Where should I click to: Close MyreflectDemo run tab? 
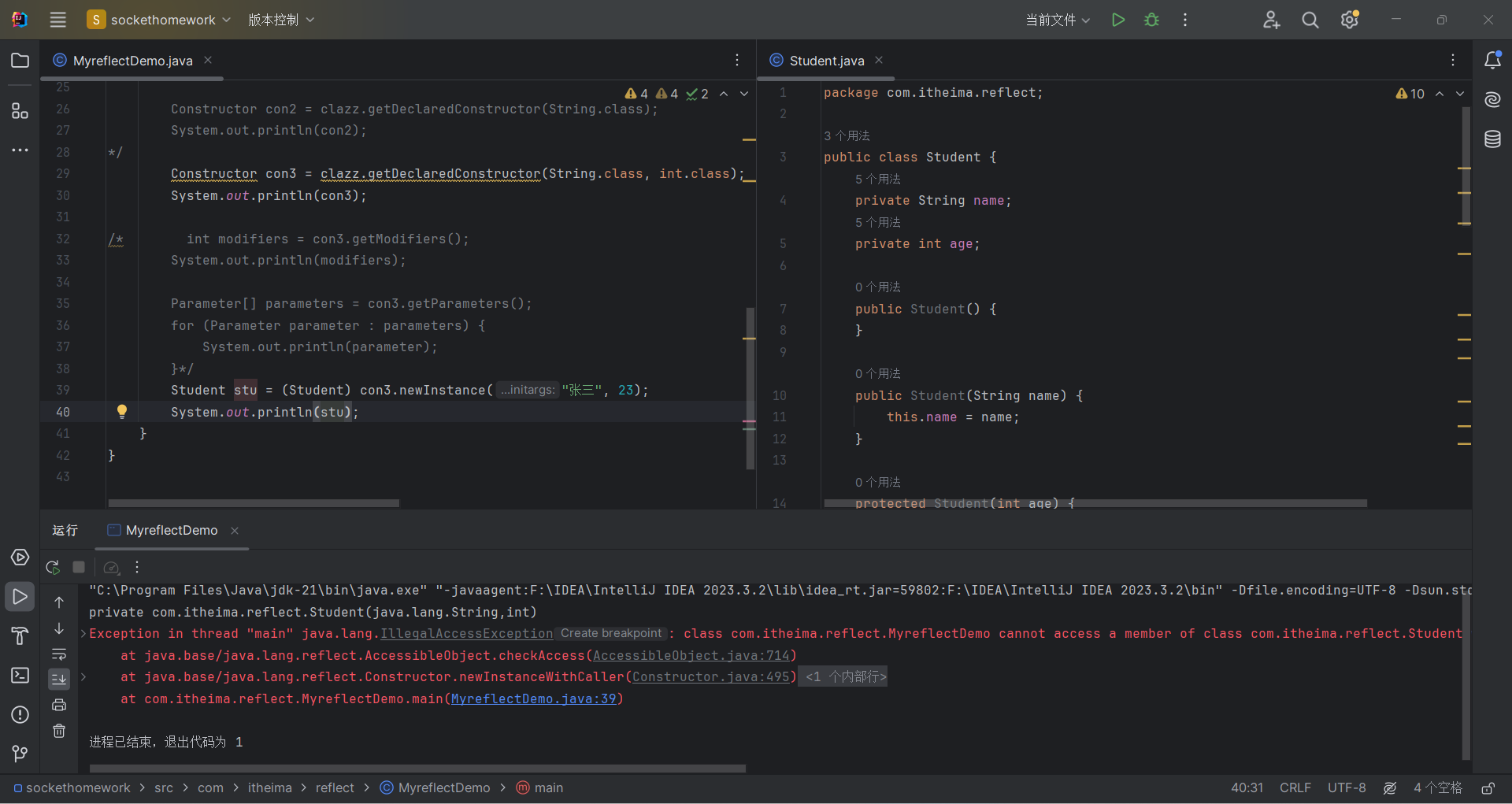click(235, 531)
